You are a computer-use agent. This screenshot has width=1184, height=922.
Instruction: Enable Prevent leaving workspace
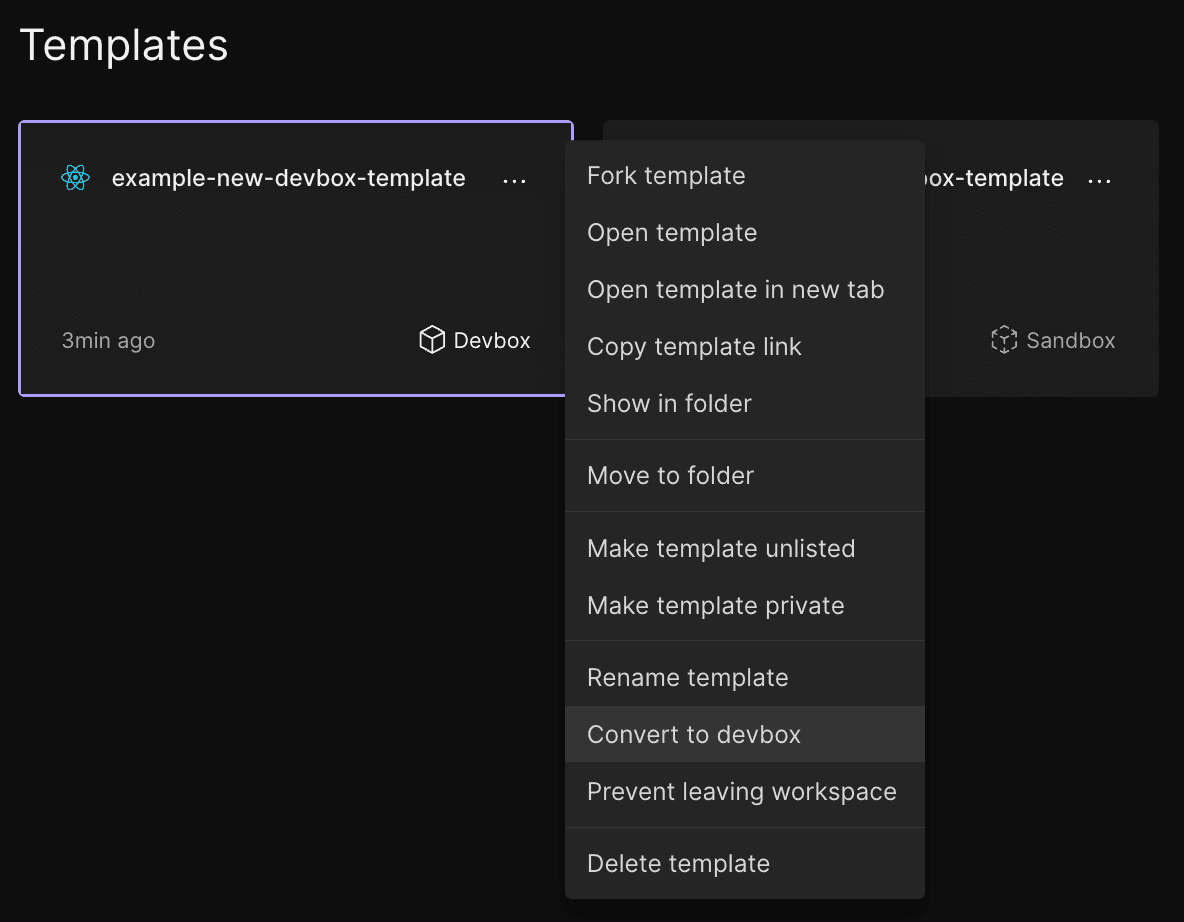click(x=741, y=791)
